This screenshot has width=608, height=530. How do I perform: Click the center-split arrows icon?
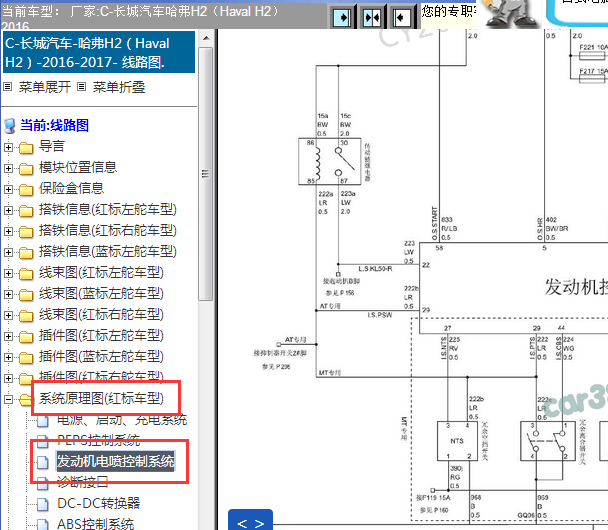click(x=372, y=17)
